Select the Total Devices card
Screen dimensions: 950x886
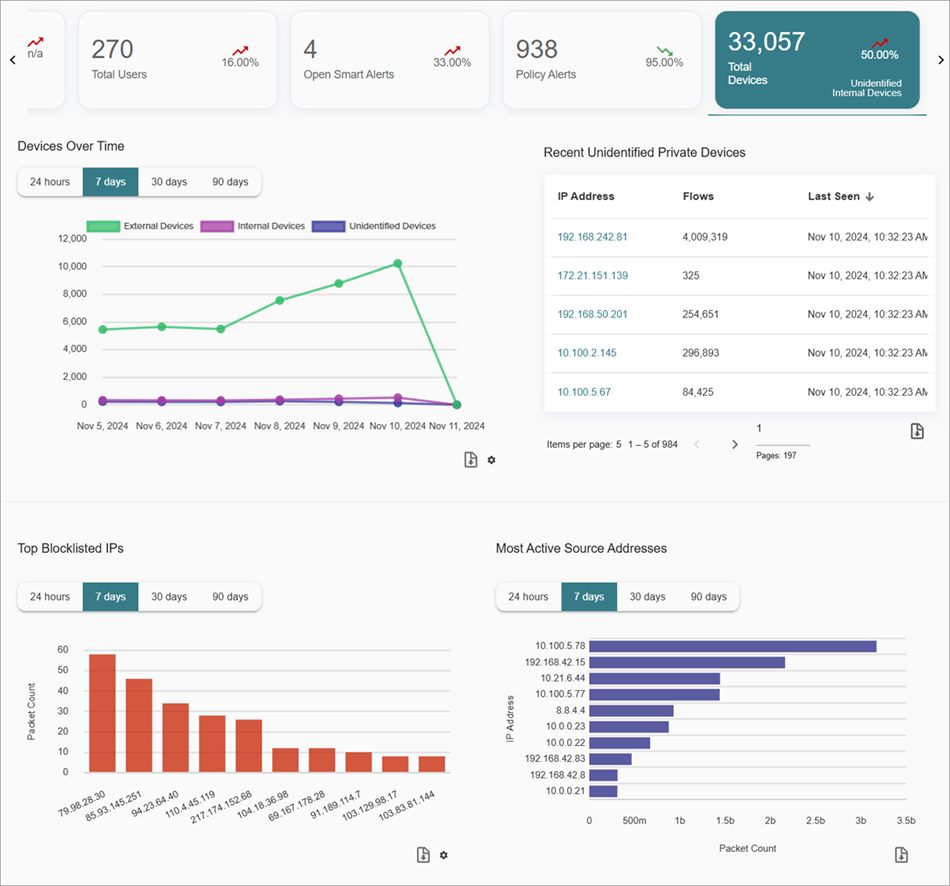[x=817, y=60]
